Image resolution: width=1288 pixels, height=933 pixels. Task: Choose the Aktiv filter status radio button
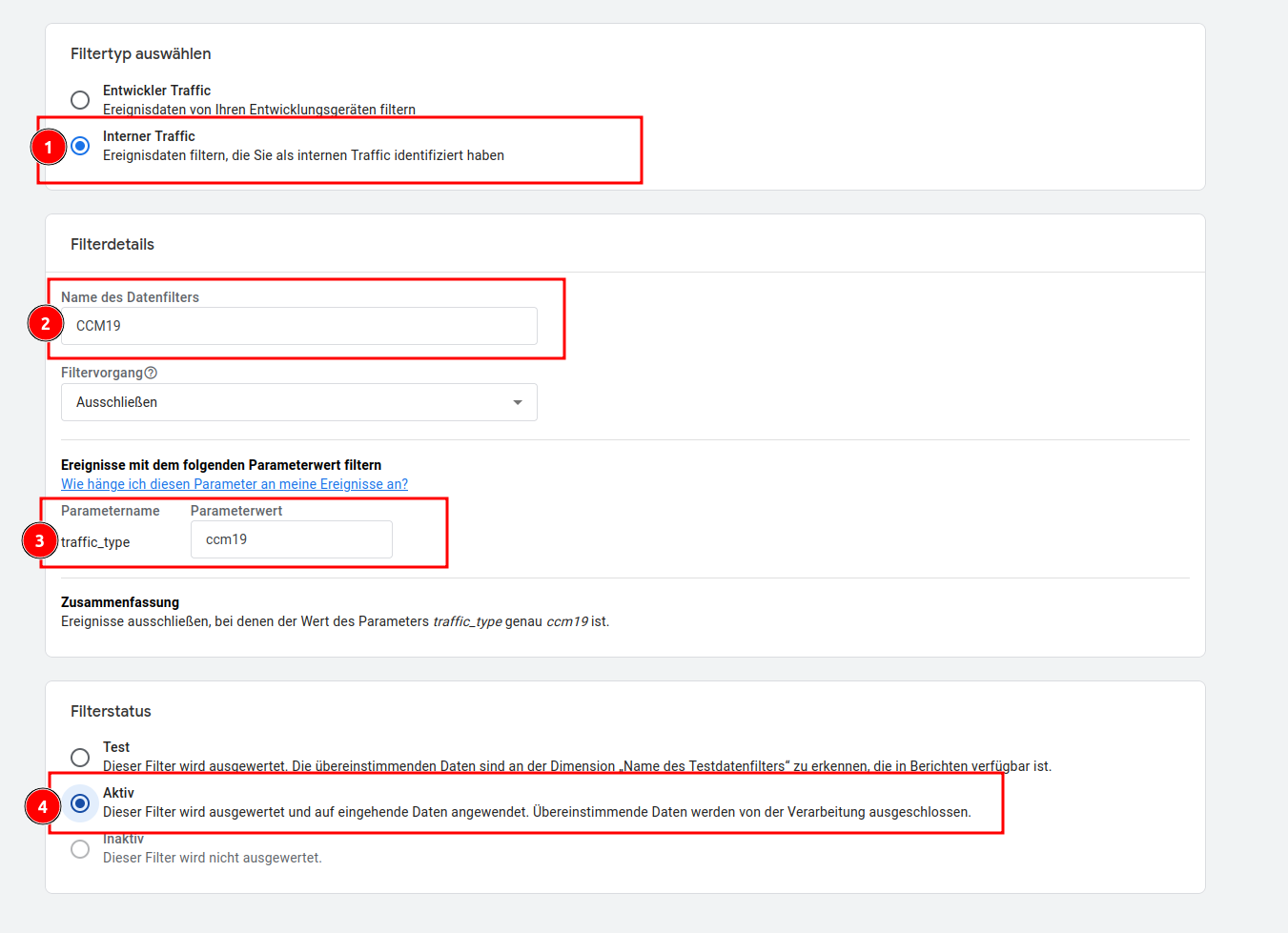pyautogui.click(x=80, y=803)
